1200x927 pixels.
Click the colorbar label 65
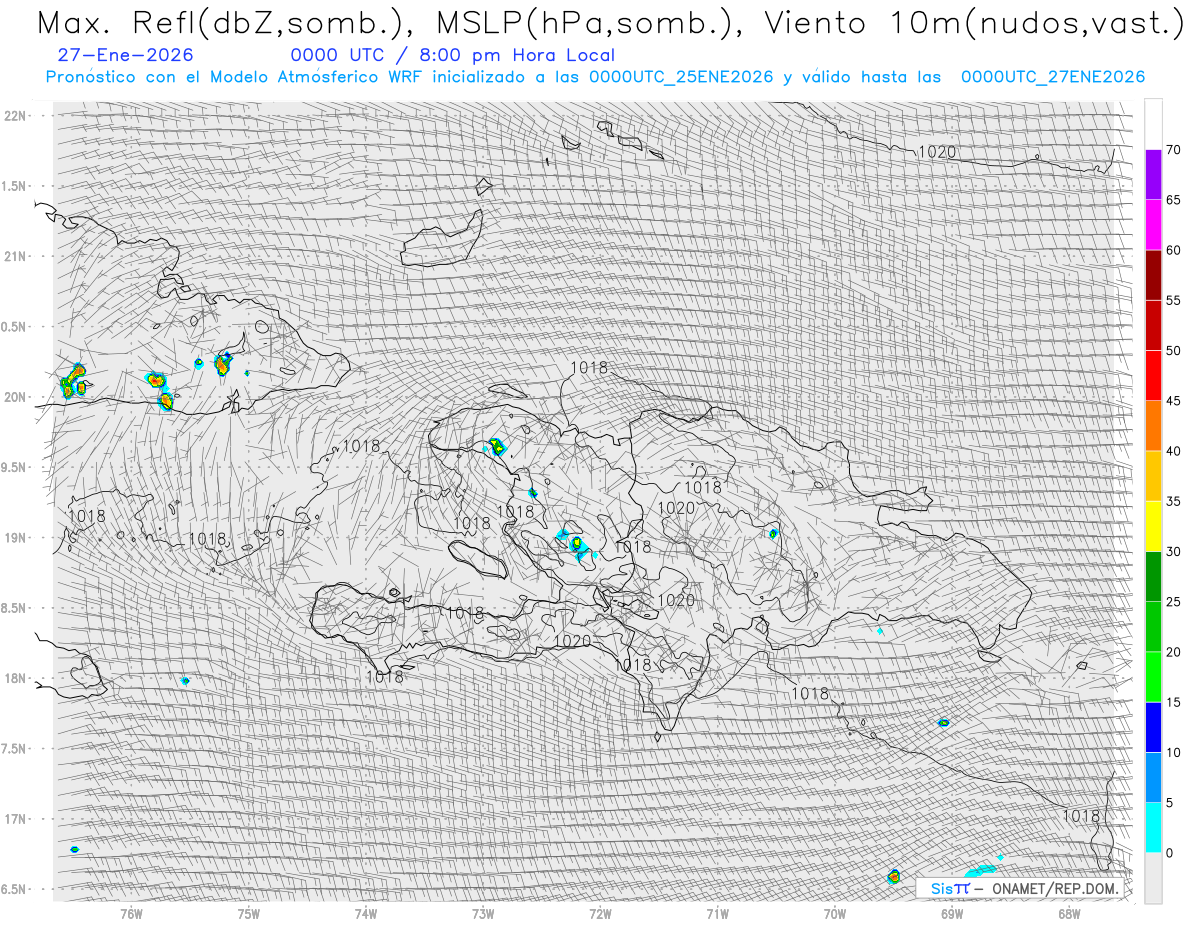(x=1173, y=200)
